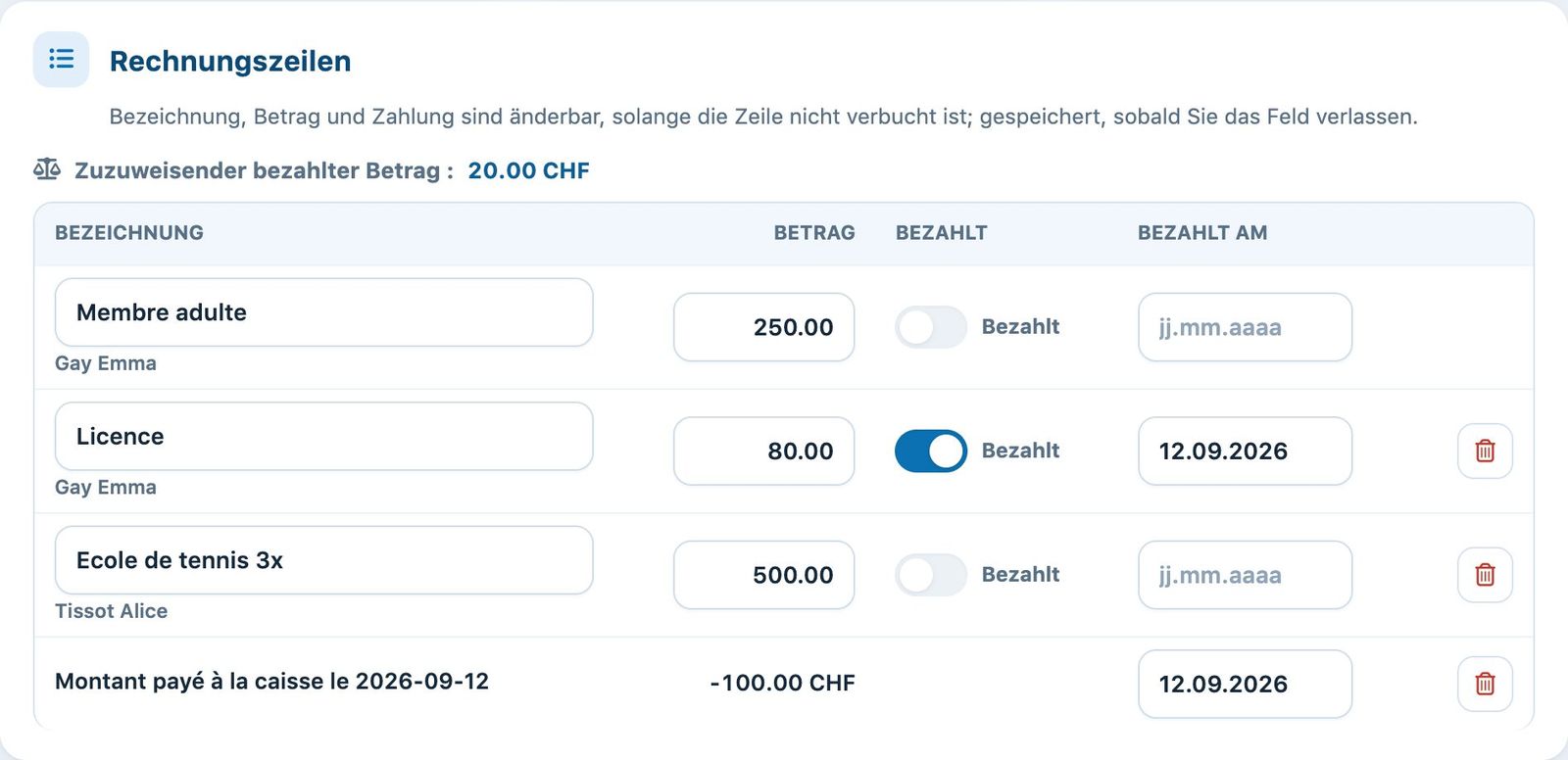Edit the Membre adulte description field
1568x760 pixels.
pos(324,312)
